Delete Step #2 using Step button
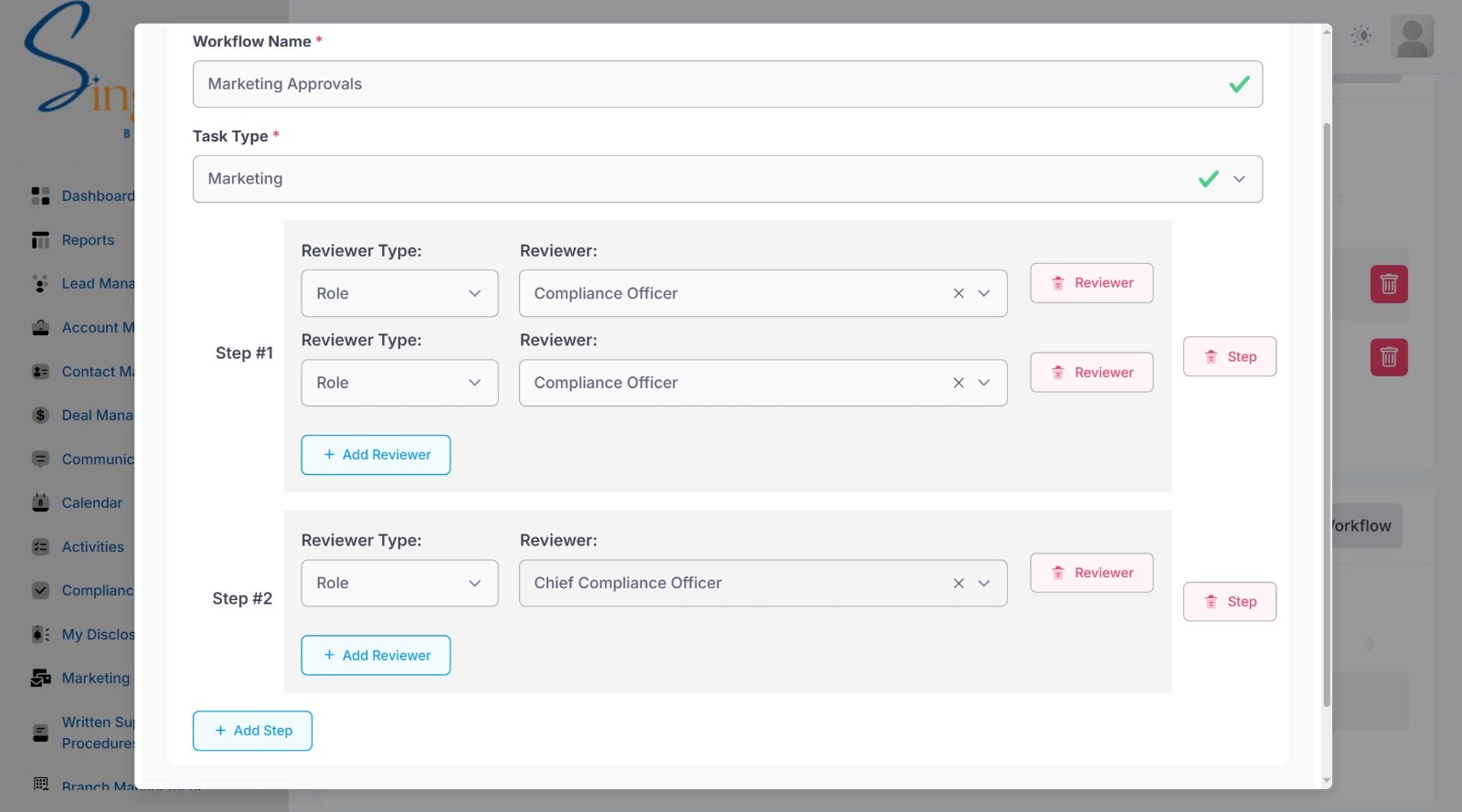Viewport: 1462px width, 812px height. pyautogui.click(x=1229, y=602)
